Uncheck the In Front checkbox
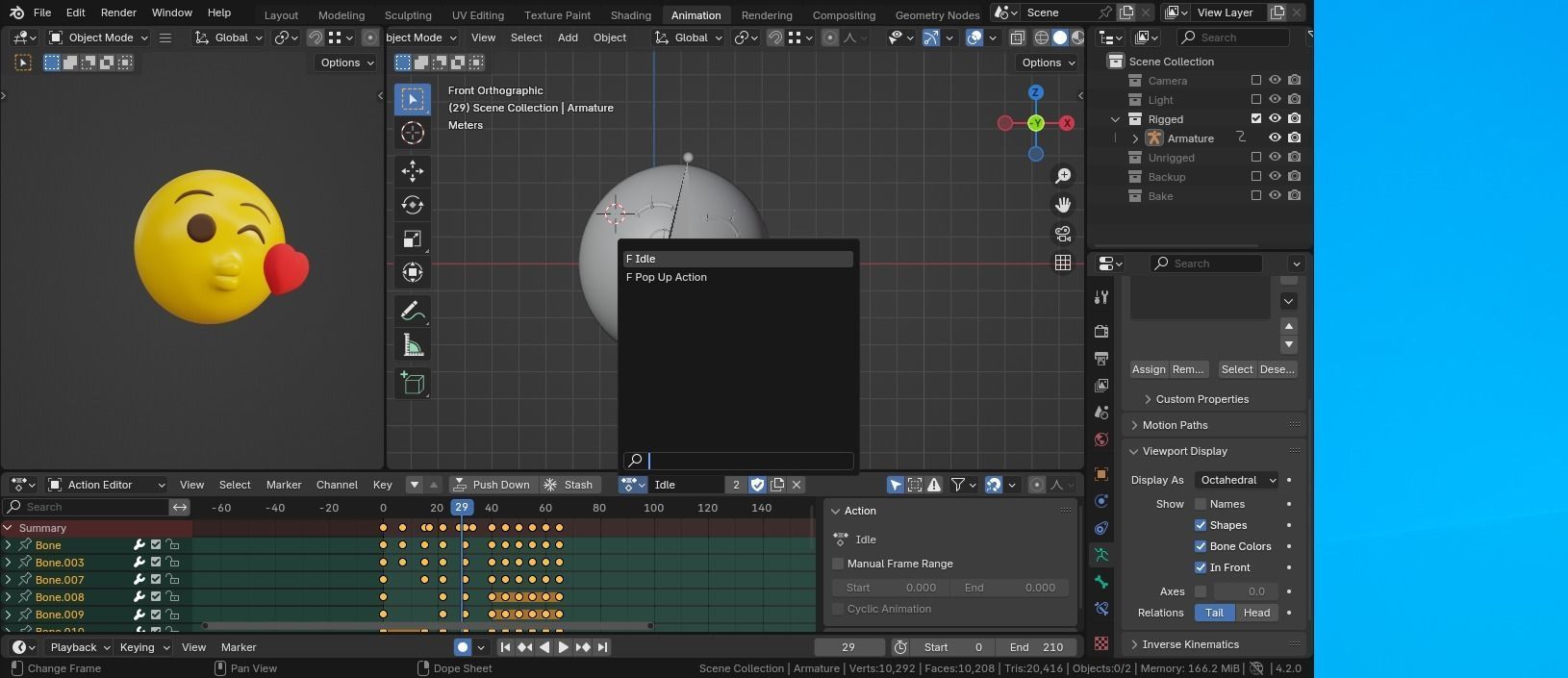The image size is (1568, 678). point(1201,567)
